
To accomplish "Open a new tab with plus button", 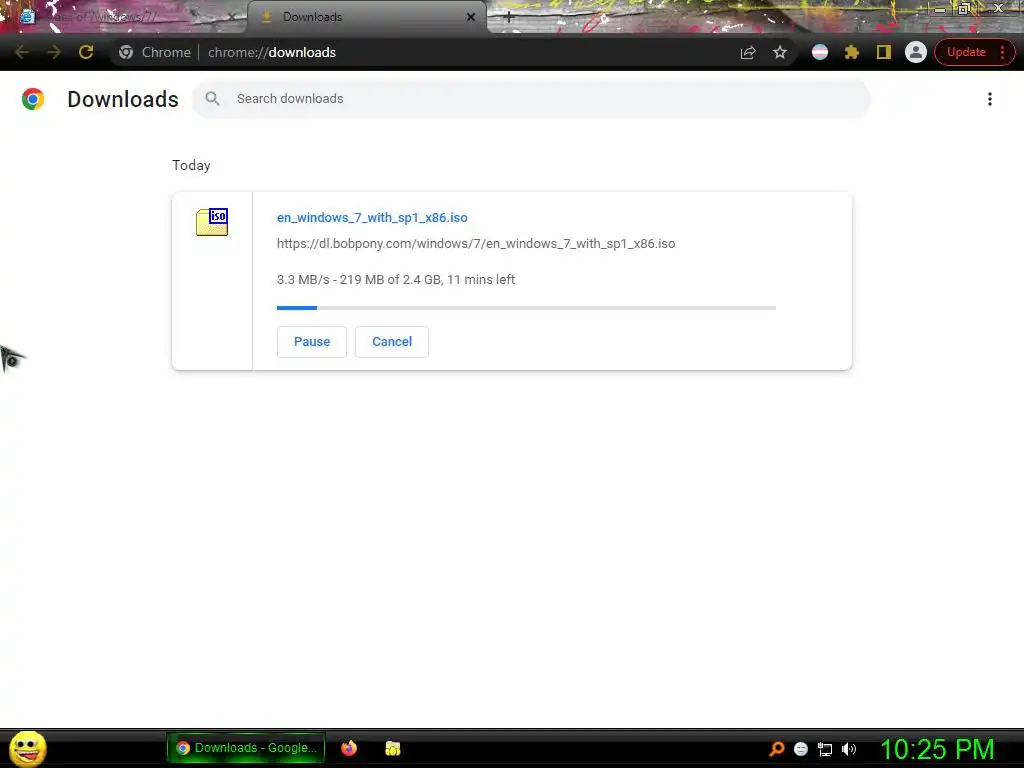I will [x=509, y=18].
